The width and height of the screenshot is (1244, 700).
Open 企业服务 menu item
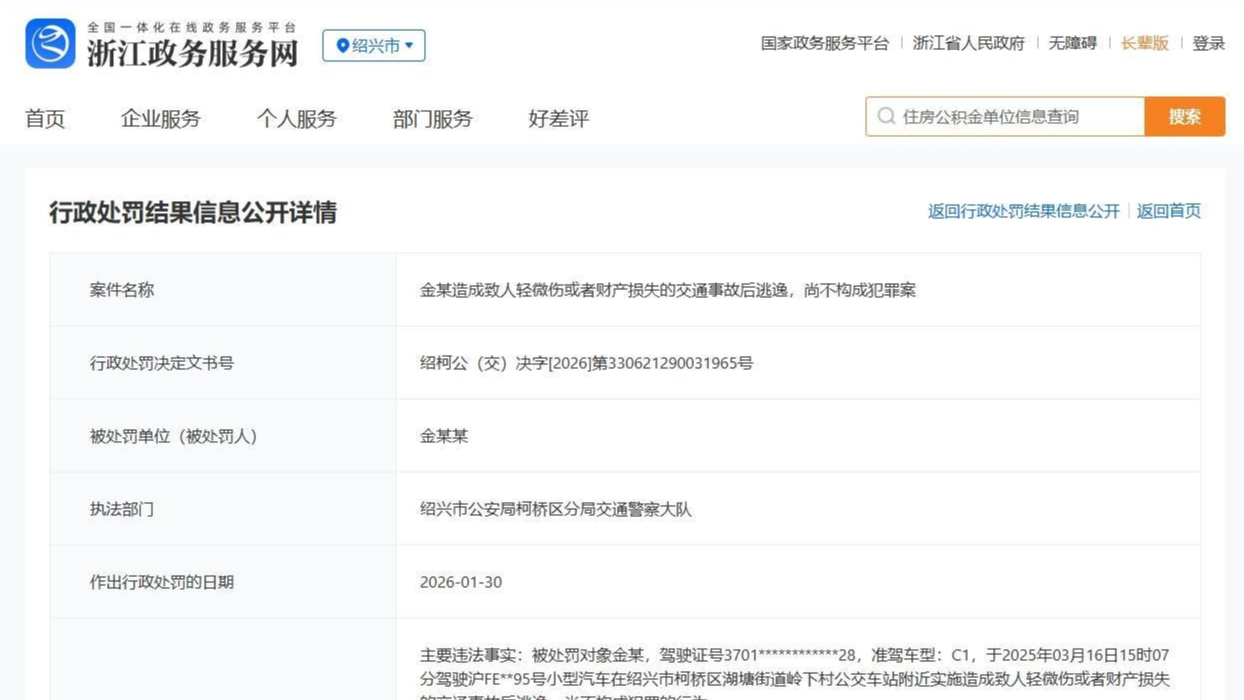click(x=160, y=119)
